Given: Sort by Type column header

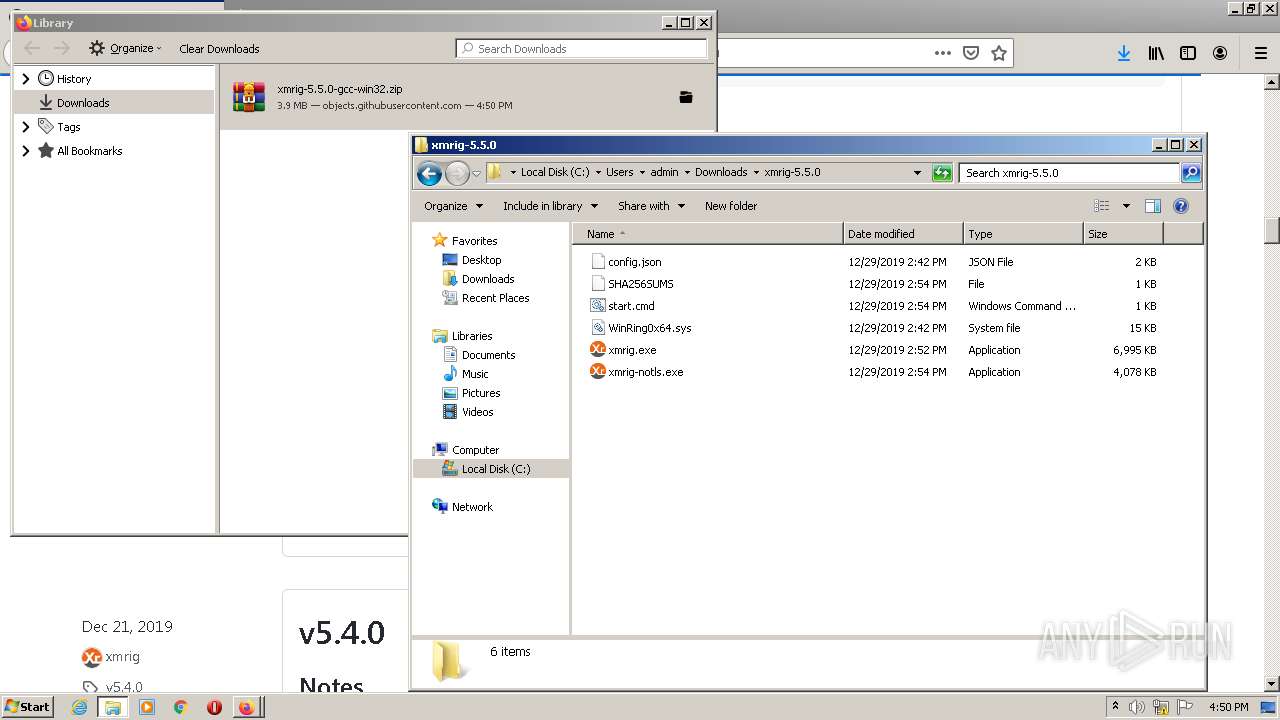Looking at the screenshot, I should [1023, 234].
